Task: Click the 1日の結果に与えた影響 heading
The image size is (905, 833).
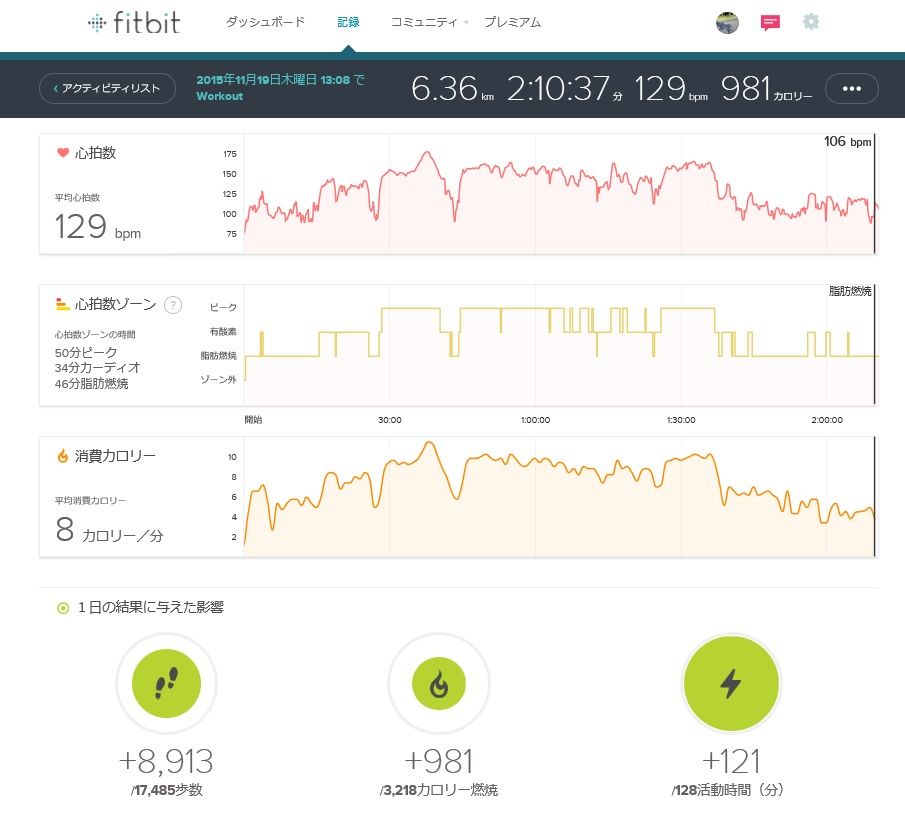Action: tap(151, 607)
